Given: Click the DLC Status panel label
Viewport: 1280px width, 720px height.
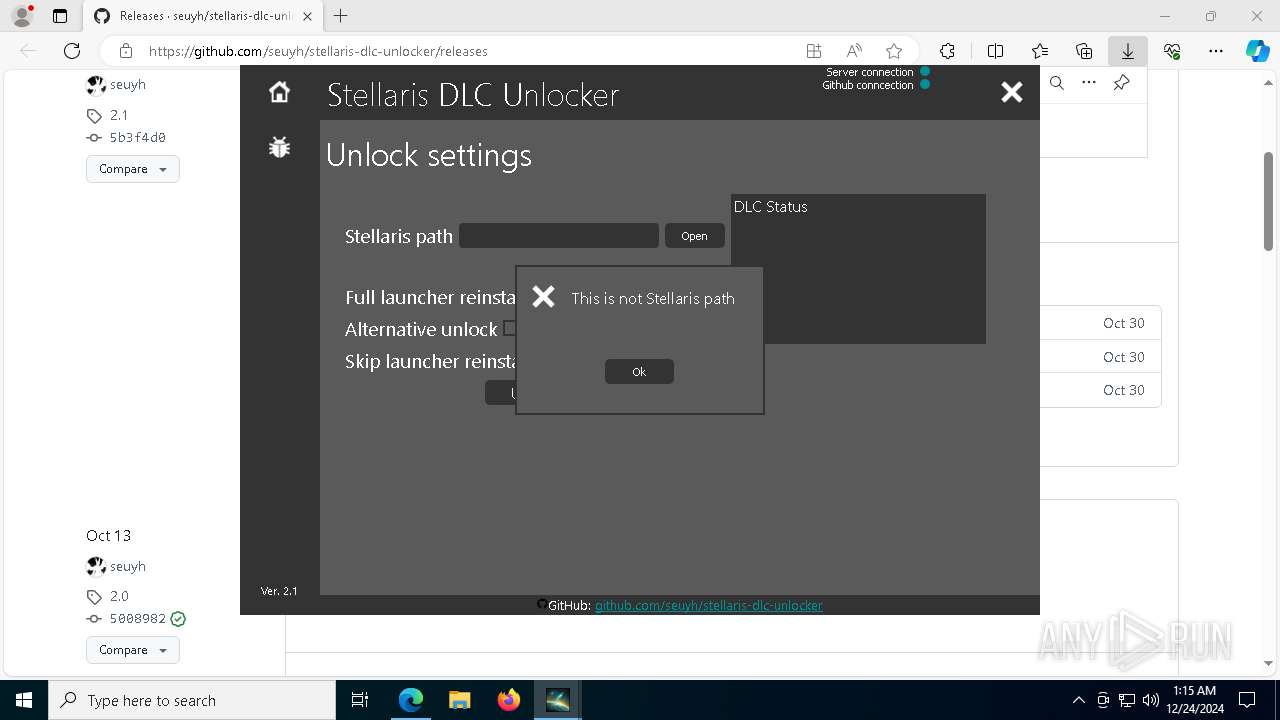Looking at the screenshot, I should point(770,207).
